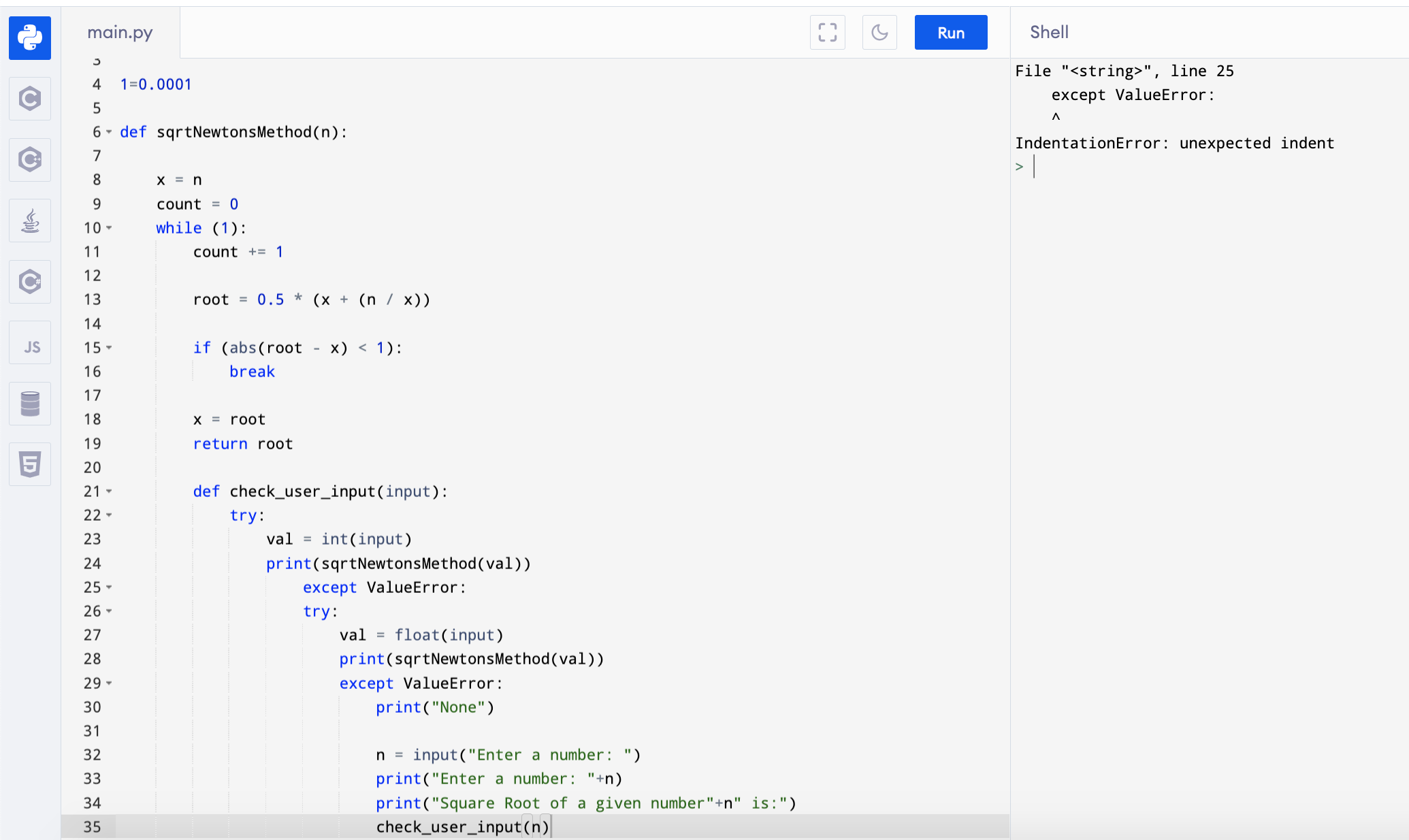Toggle fullscreen editor mode
1409x840 pixels.
coord(827,33)
